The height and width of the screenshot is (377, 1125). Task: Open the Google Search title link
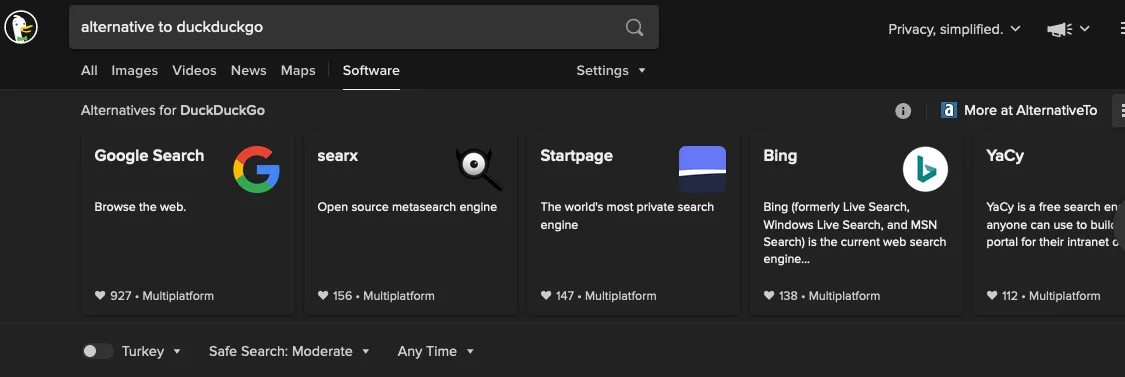[x=149, y=155]
